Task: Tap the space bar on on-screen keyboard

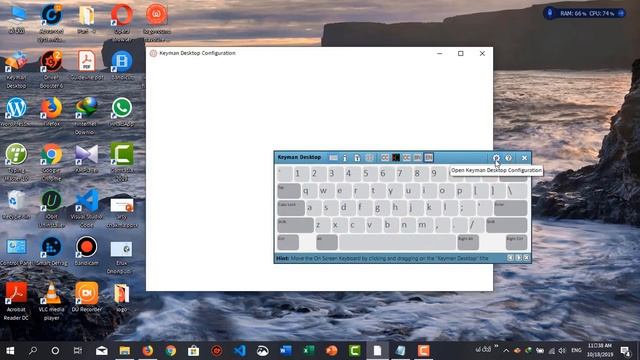Action: click(x=397, y=242)
